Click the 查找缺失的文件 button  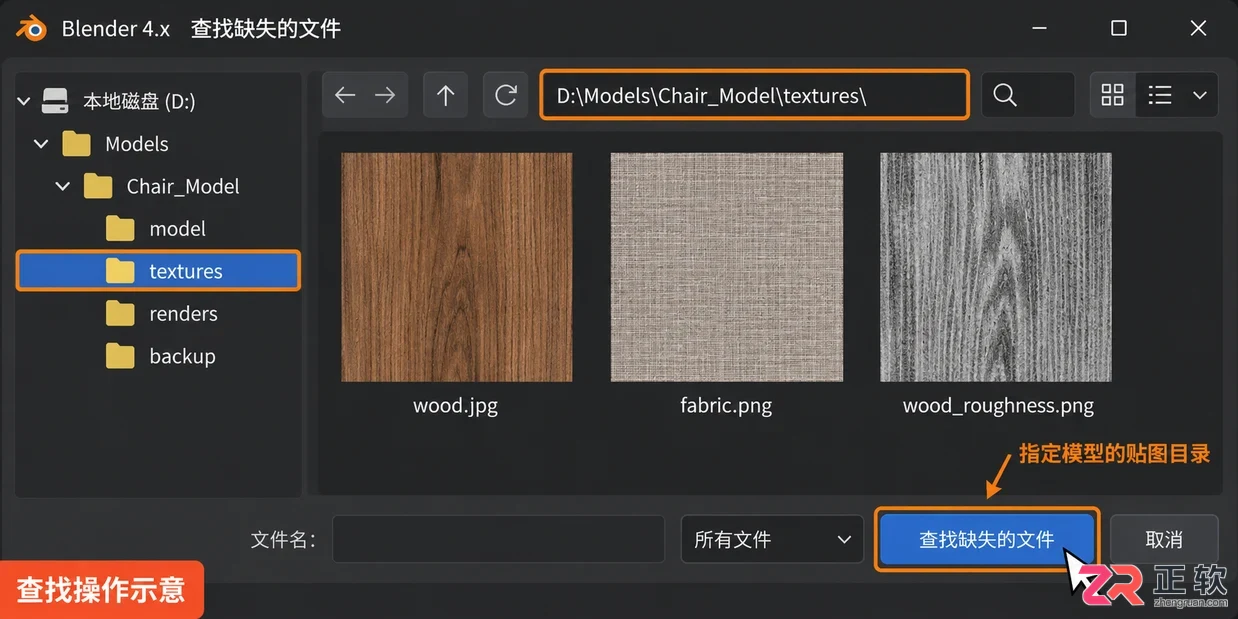(x=987, y=539)
